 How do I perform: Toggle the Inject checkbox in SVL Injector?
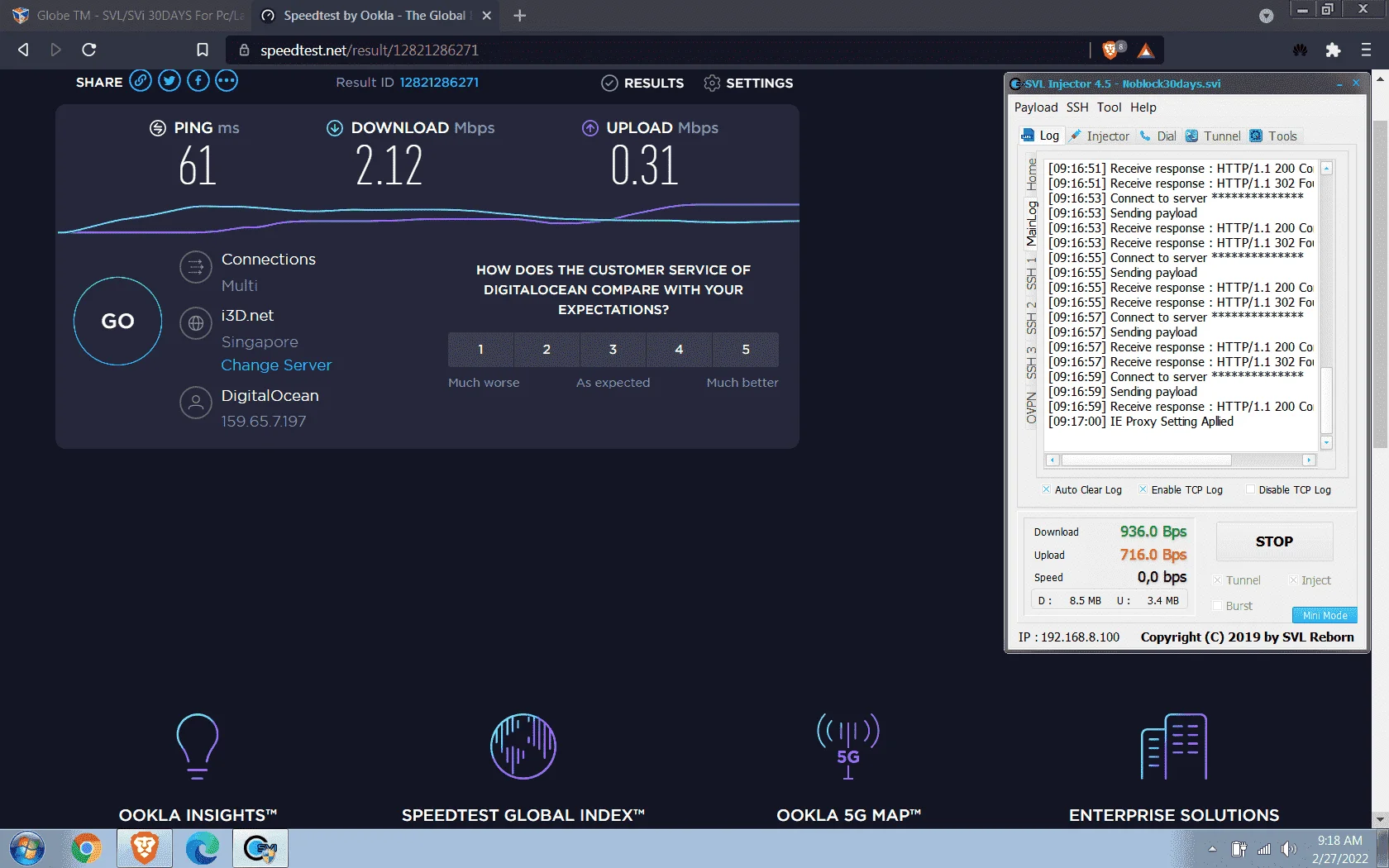pos(1293,580)
